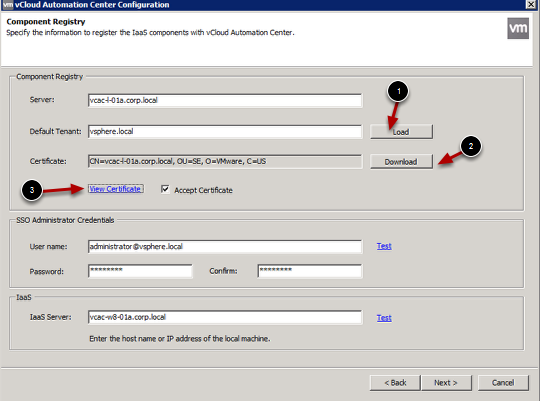
Task: Click the Load button
Action: (x=401, y=132)
